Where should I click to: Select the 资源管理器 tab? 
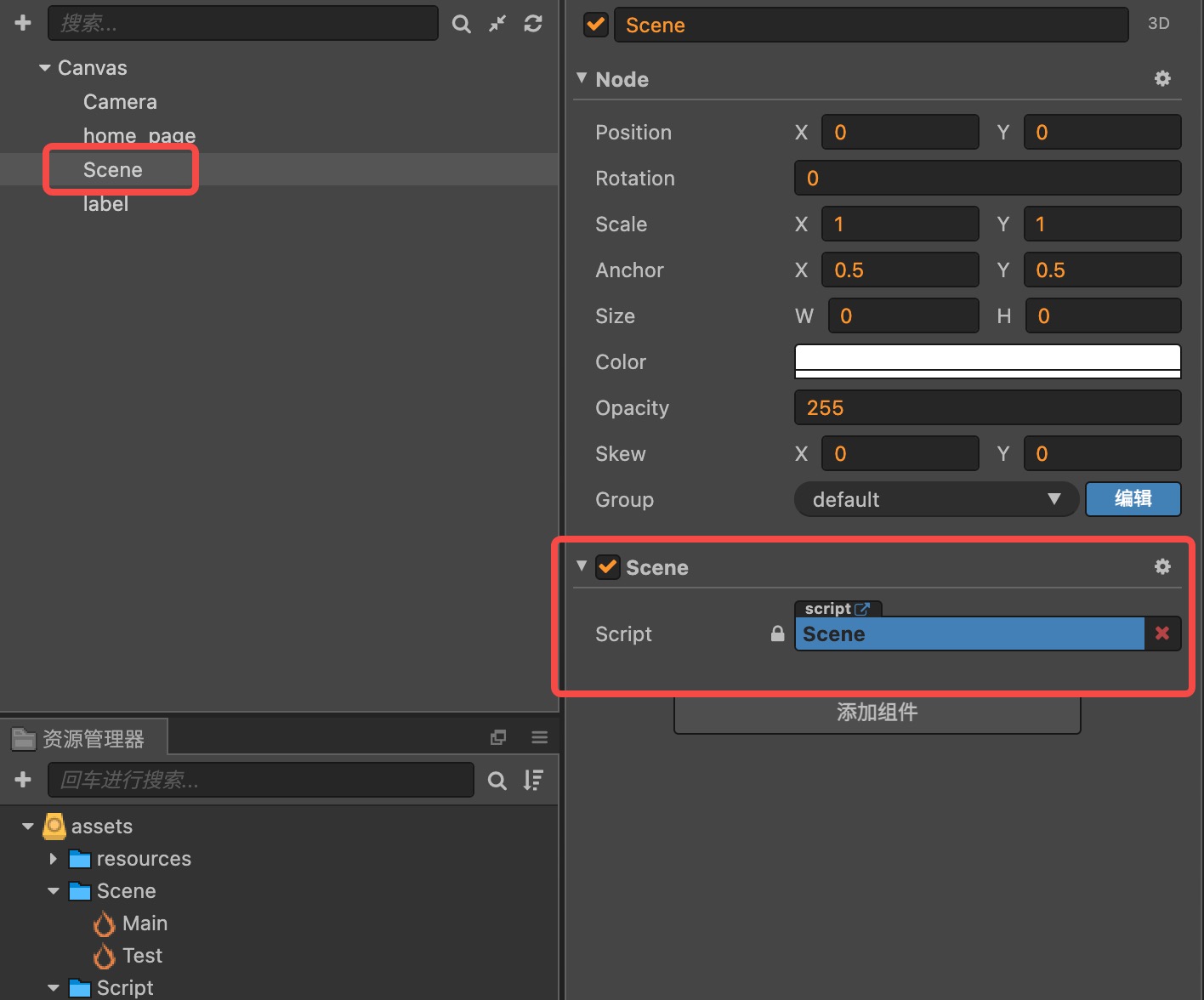[x=84, y=738]
